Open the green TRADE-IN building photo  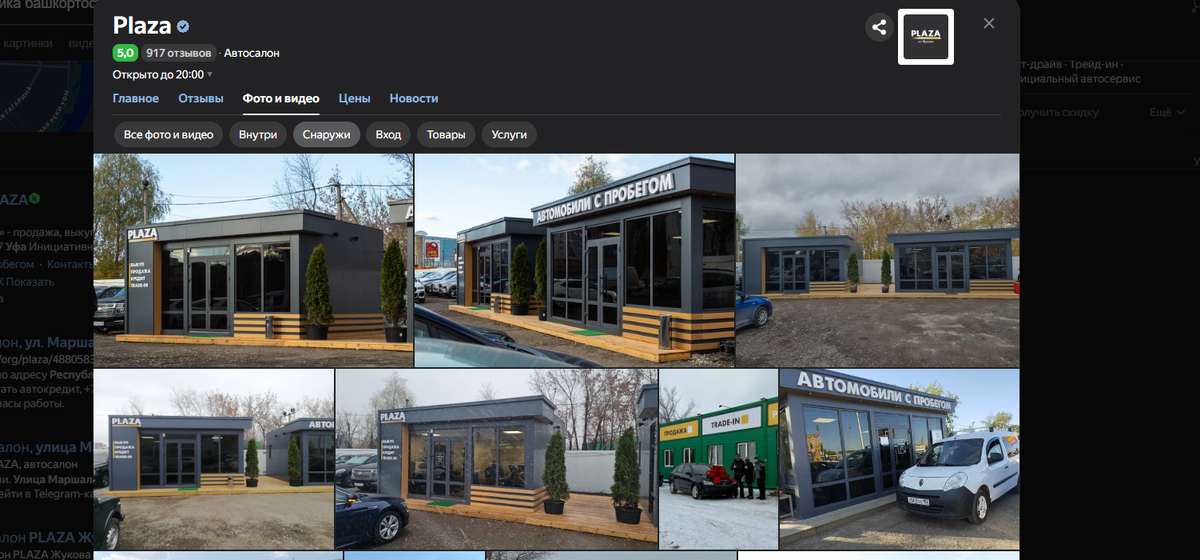click(x=719, y=459)
